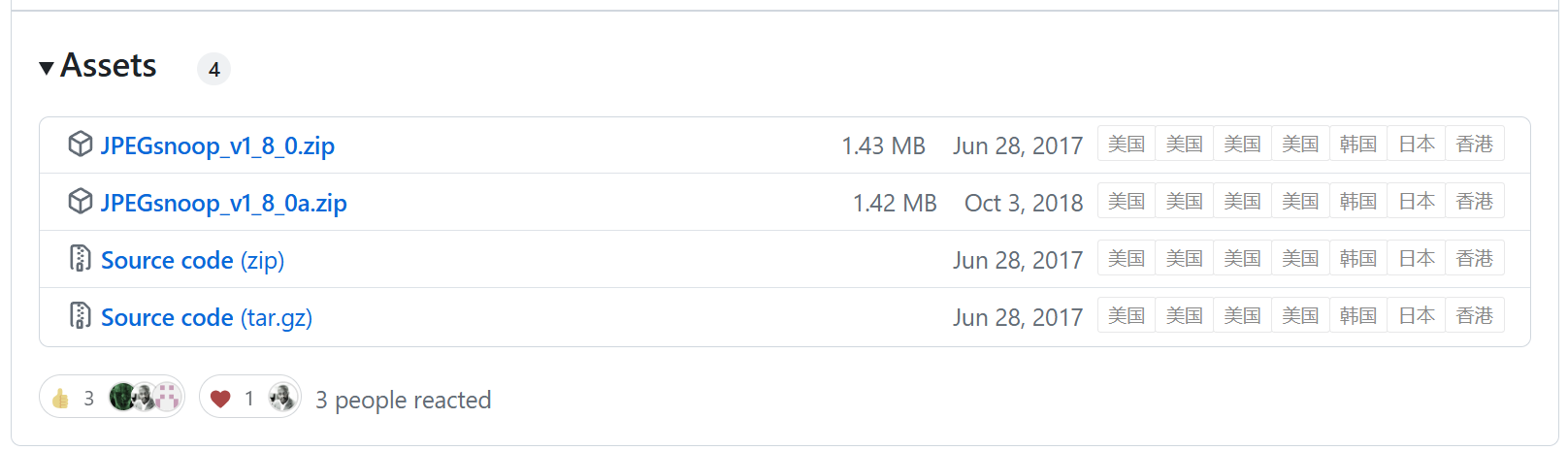Viewport: 1568px width, 451px height.
Task: Click avatar next to heart reaction count
Action: pyautogui.click(x=281, y=397)
